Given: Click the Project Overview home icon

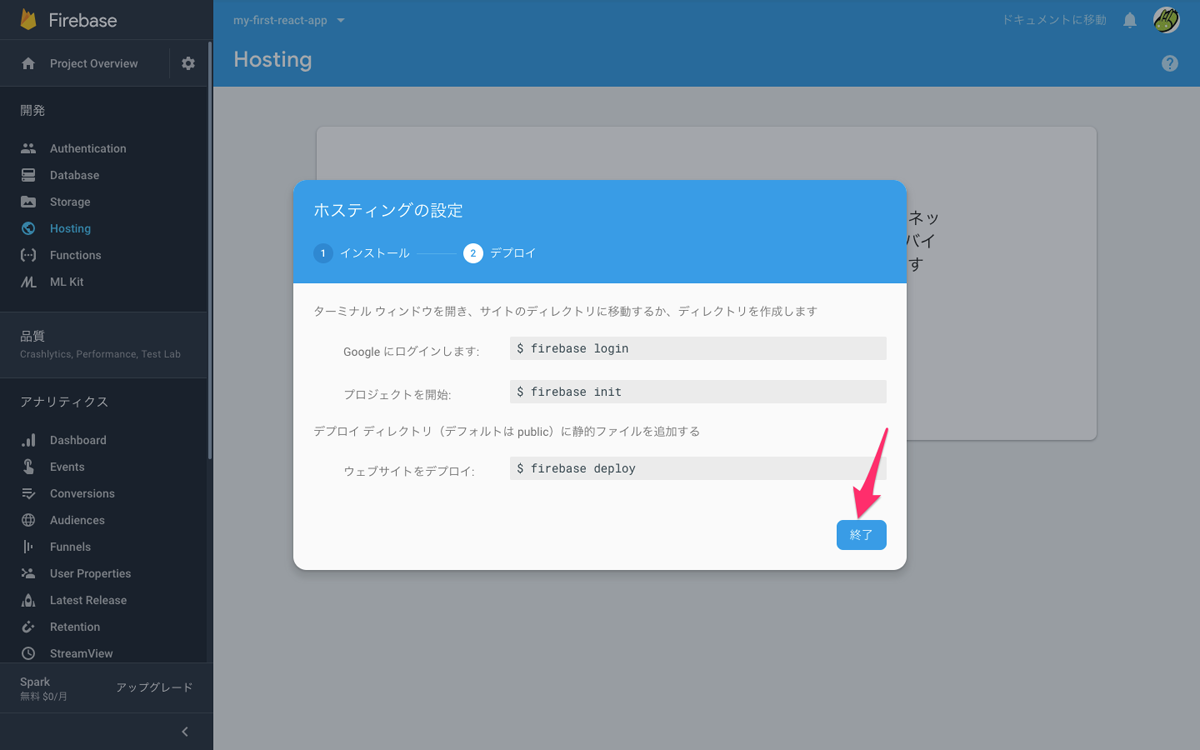Looking at the screenshot, I should 28,63.
